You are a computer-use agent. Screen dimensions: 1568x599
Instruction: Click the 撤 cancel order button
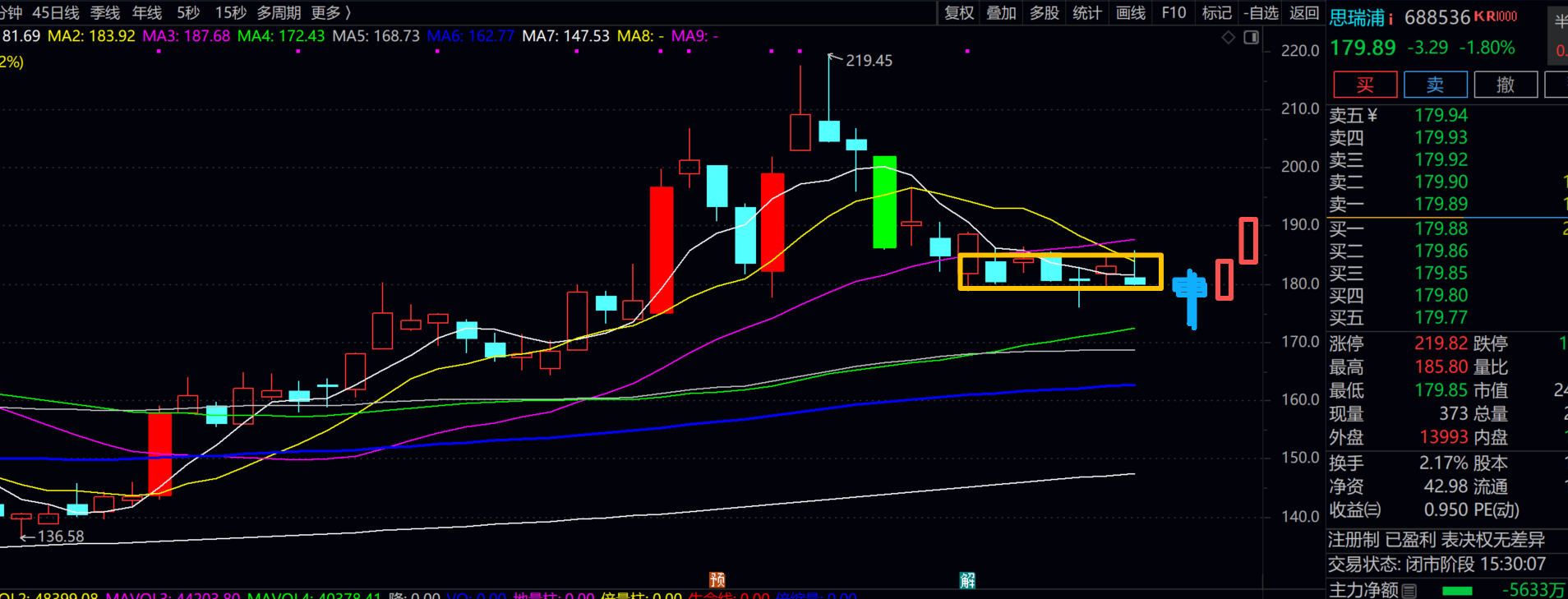tap(1505, 85)
